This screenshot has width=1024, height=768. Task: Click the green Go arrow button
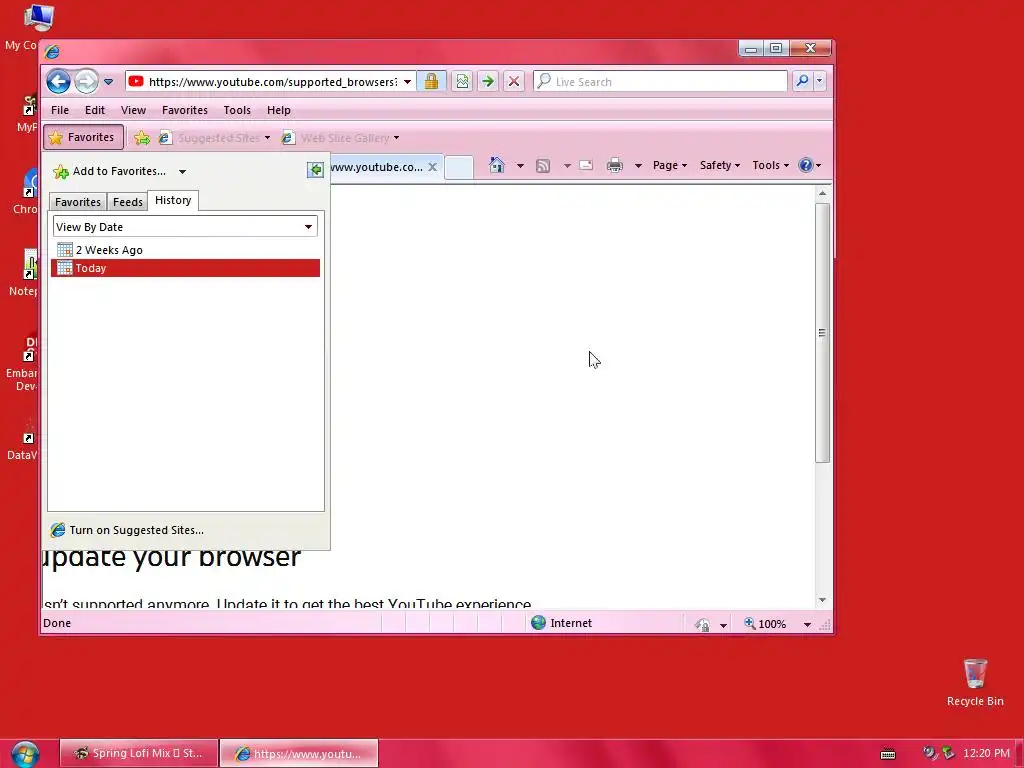pos(488,82)
